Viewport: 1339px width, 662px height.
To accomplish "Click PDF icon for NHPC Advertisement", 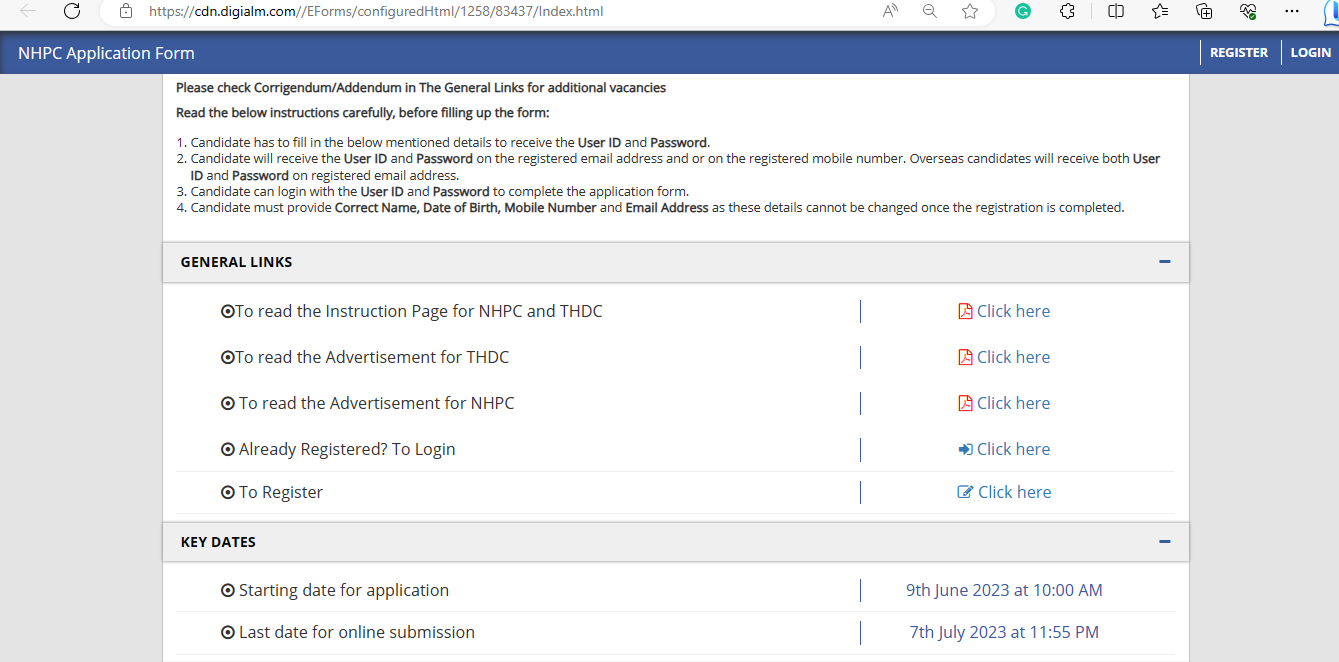I will tap(965, 403).
